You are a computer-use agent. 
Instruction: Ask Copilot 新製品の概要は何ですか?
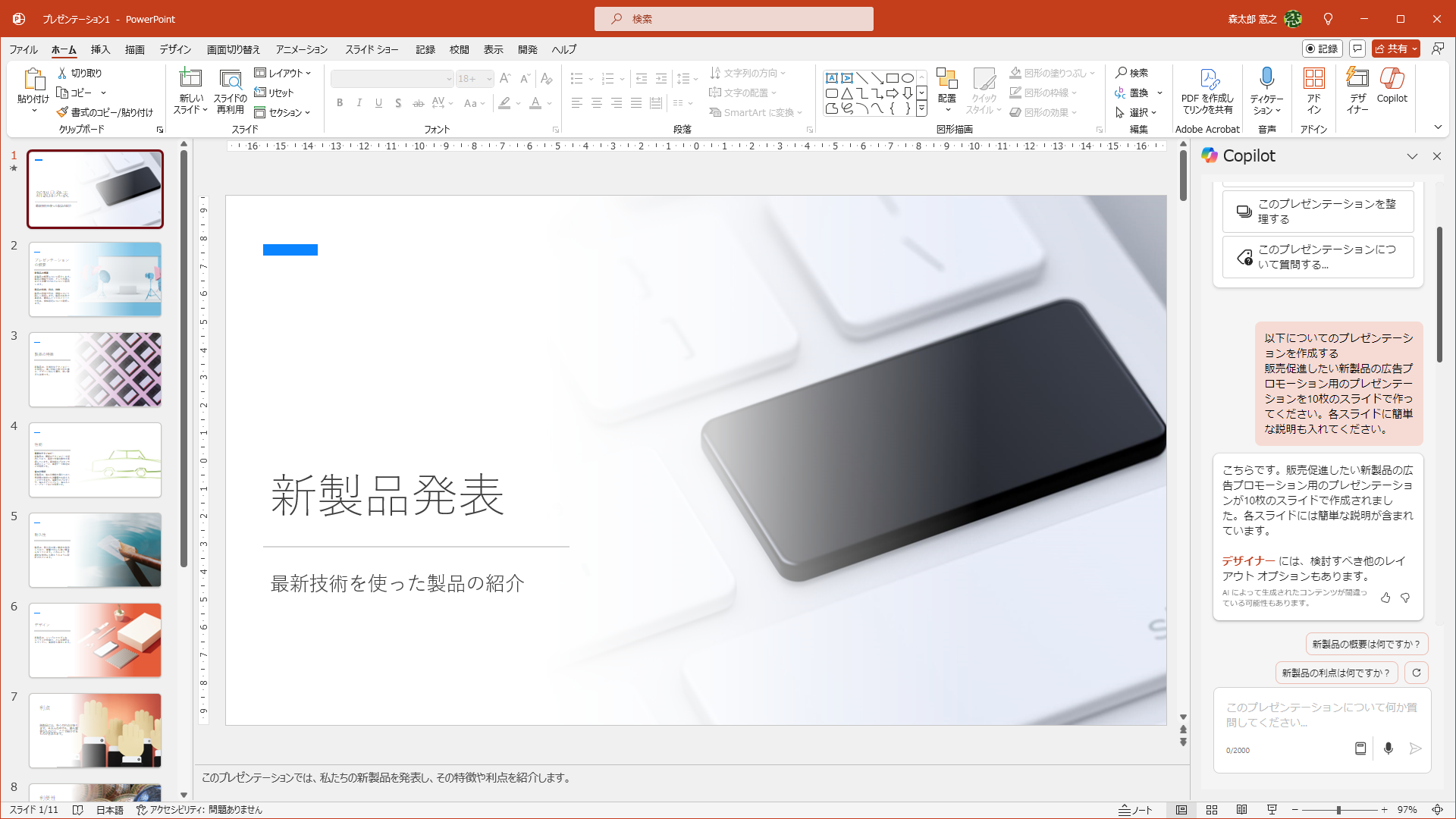(x=1366, y=643)
